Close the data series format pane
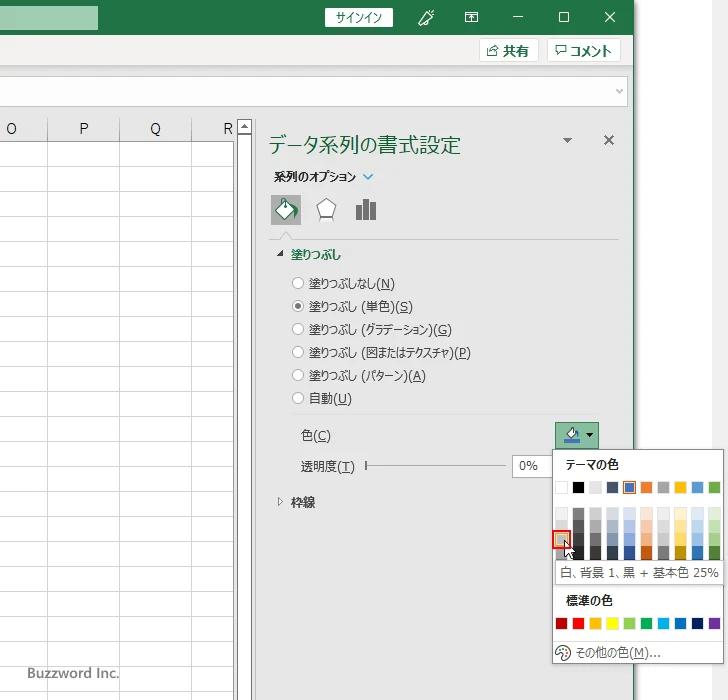 point(608,141)
